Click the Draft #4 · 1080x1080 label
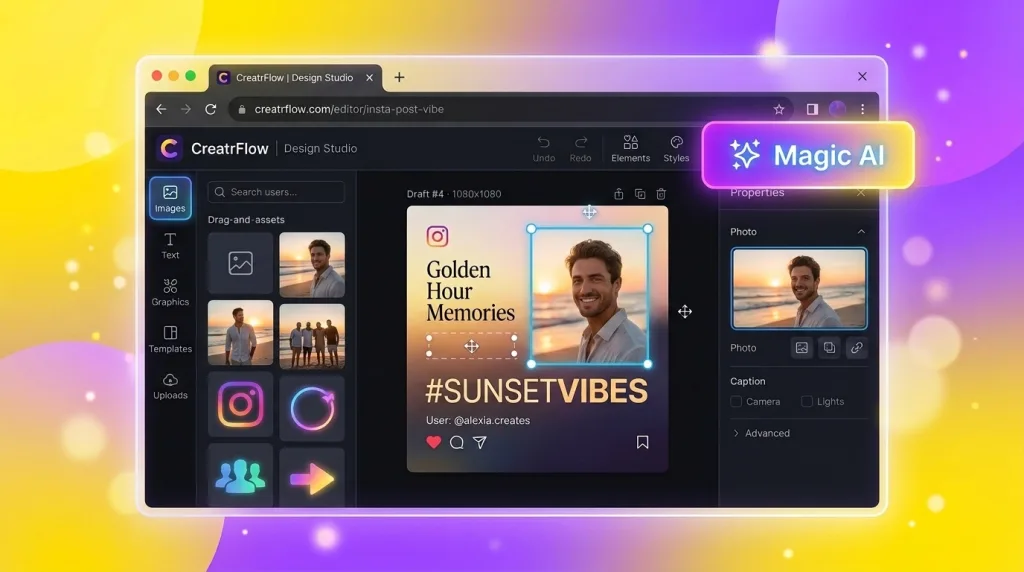This screenshot has height=572, width=1024. (454, 194)
